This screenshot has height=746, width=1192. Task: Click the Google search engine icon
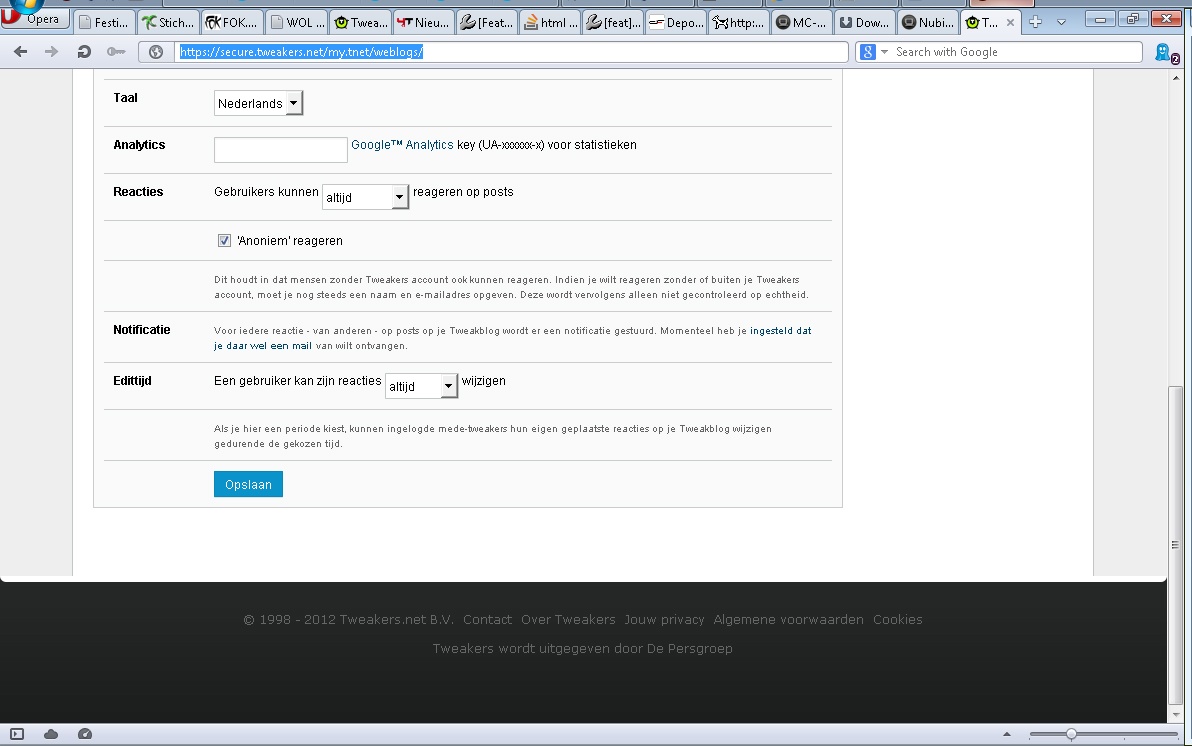point(867,52)
